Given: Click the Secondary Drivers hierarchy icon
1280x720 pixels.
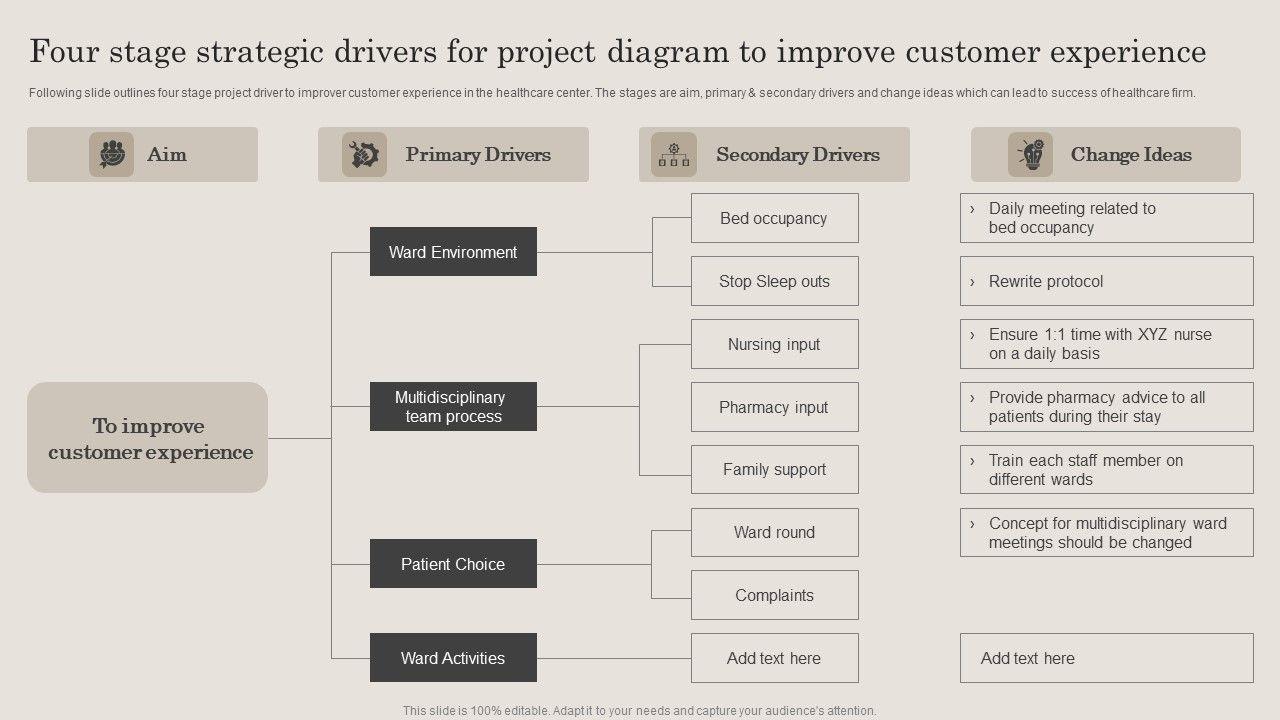Looking at the screenshot, I should tap(674, 155).
